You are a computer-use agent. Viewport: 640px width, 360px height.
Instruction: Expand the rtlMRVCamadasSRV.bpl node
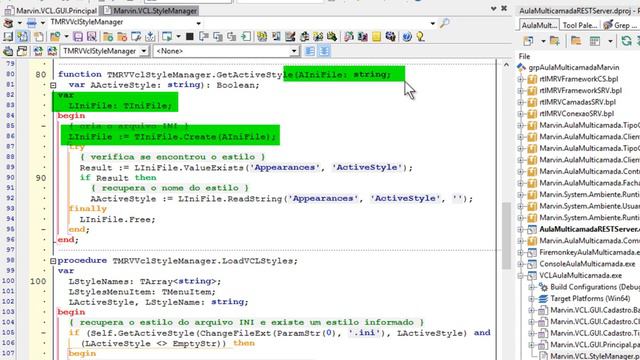pyautogui.click(x=521, y=102)
